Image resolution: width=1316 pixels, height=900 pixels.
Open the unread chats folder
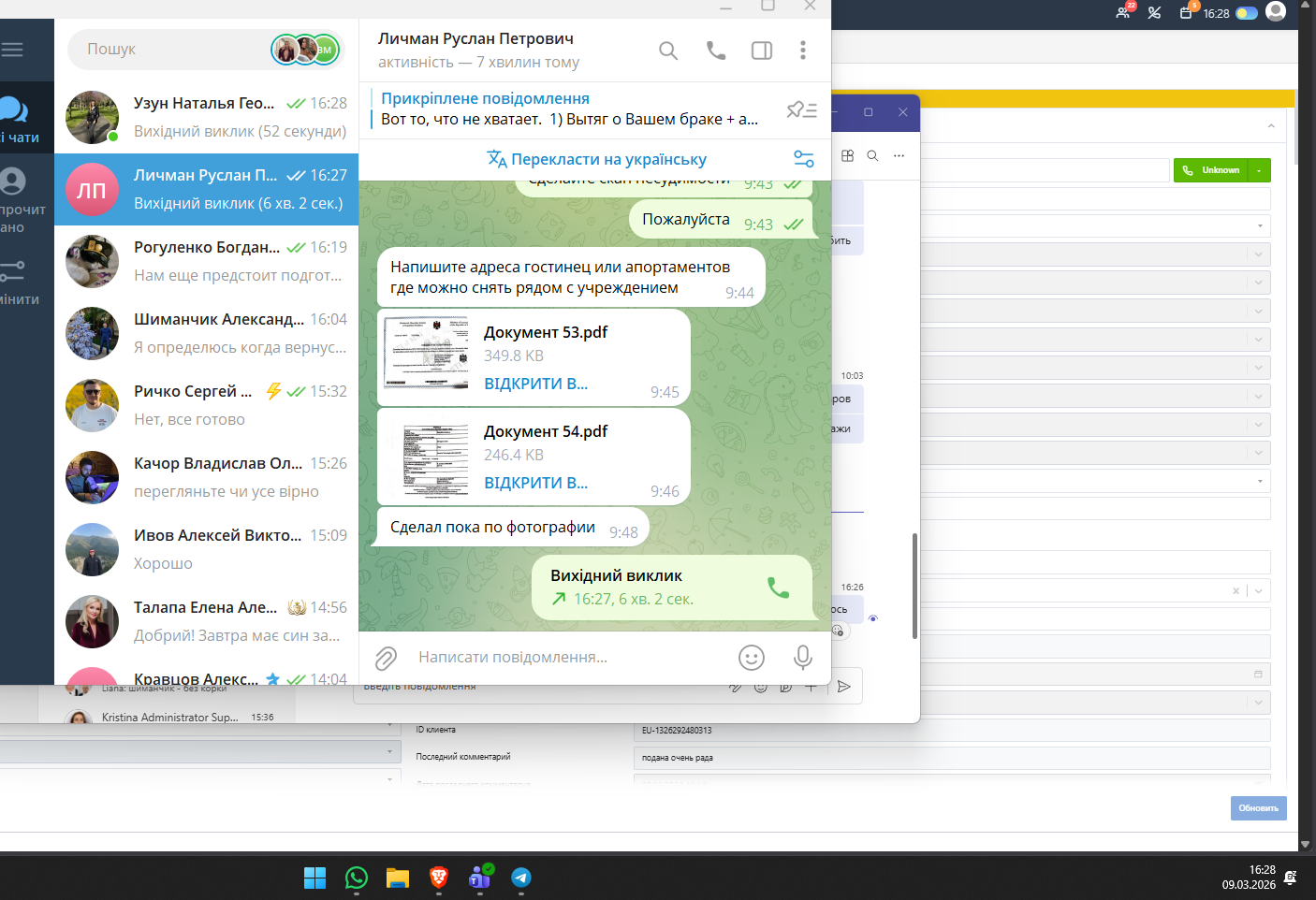coord(21,200)
